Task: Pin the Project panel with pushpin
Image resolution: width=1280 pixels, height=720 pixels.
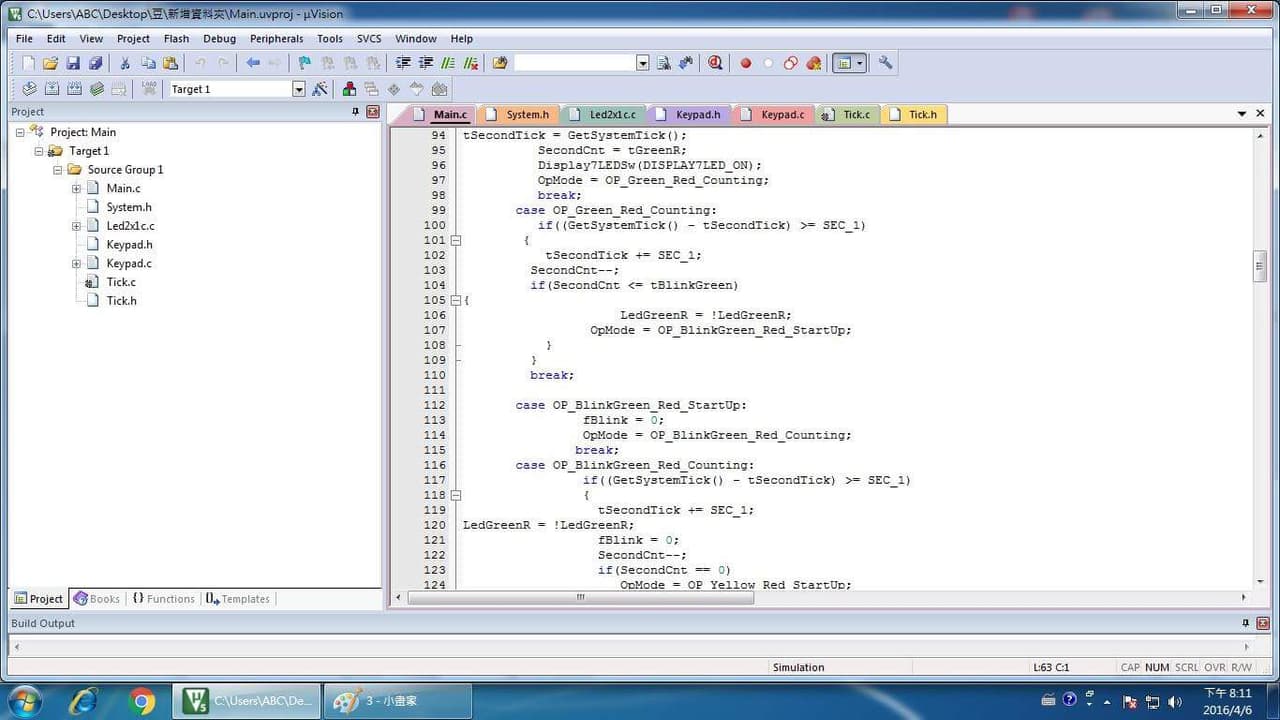Action: click(x=355, y=112)
